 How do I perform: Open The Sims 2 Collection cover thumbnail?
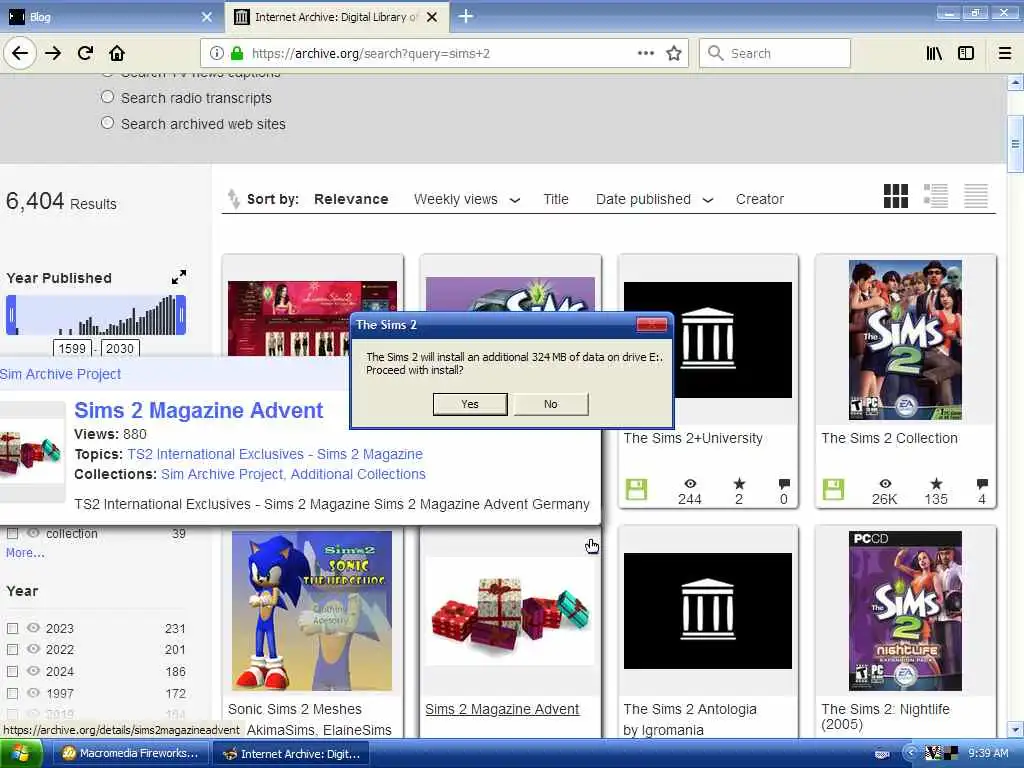pyautogui.click(x=905, y=340)
